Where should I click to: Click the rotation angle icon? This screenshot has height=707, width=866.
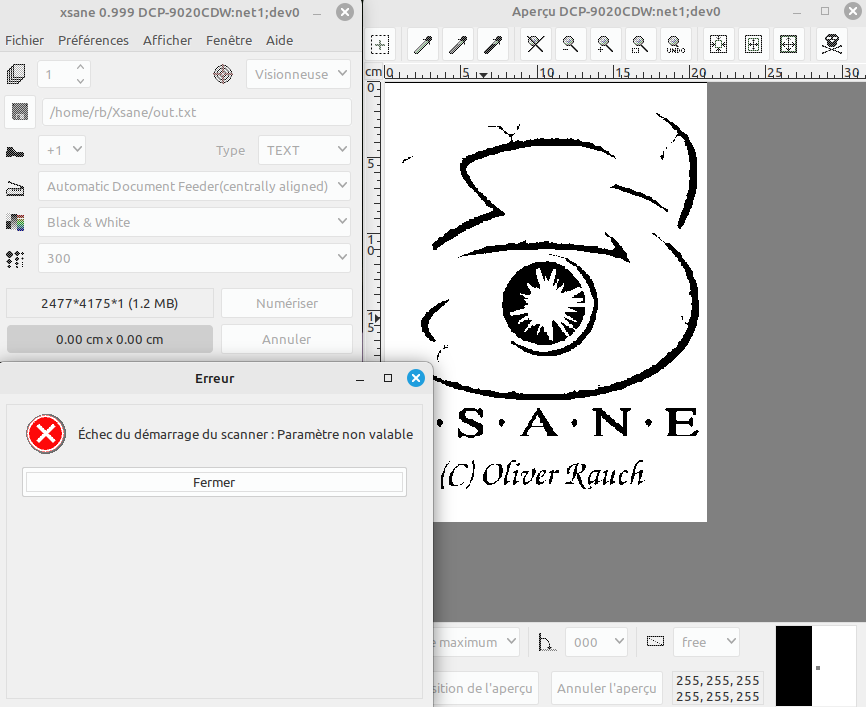547,642
